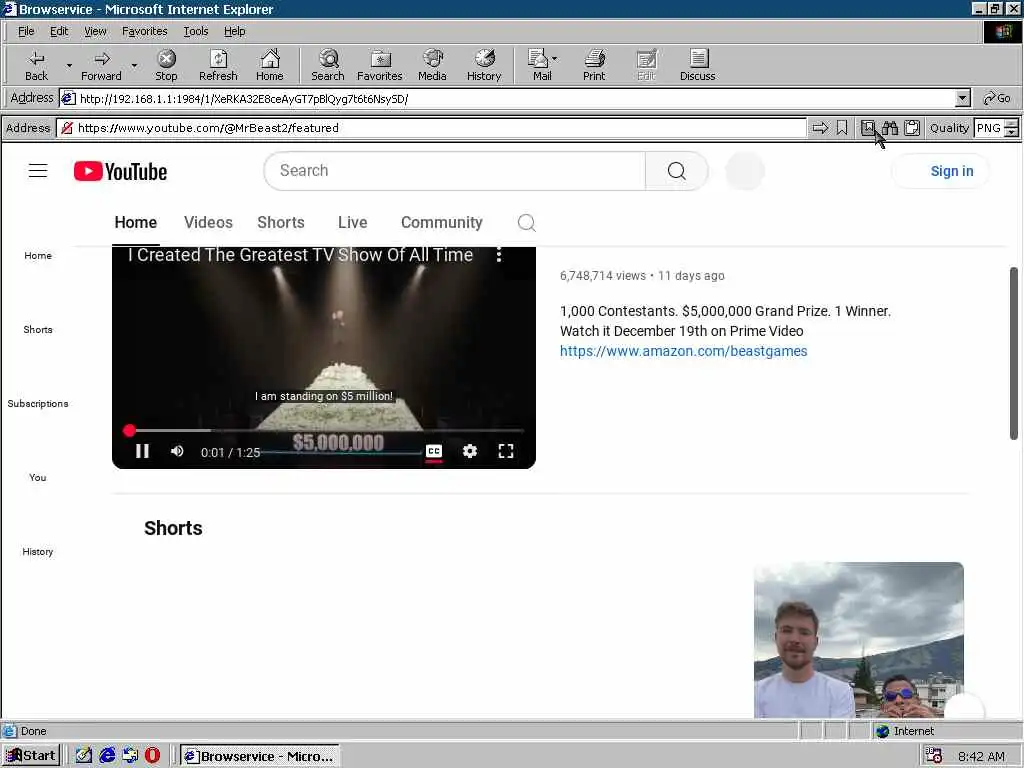Increase Quality with the upper stepper arrow
The height and width of the screenshot is (768, 1024).
click(1011, 123)
